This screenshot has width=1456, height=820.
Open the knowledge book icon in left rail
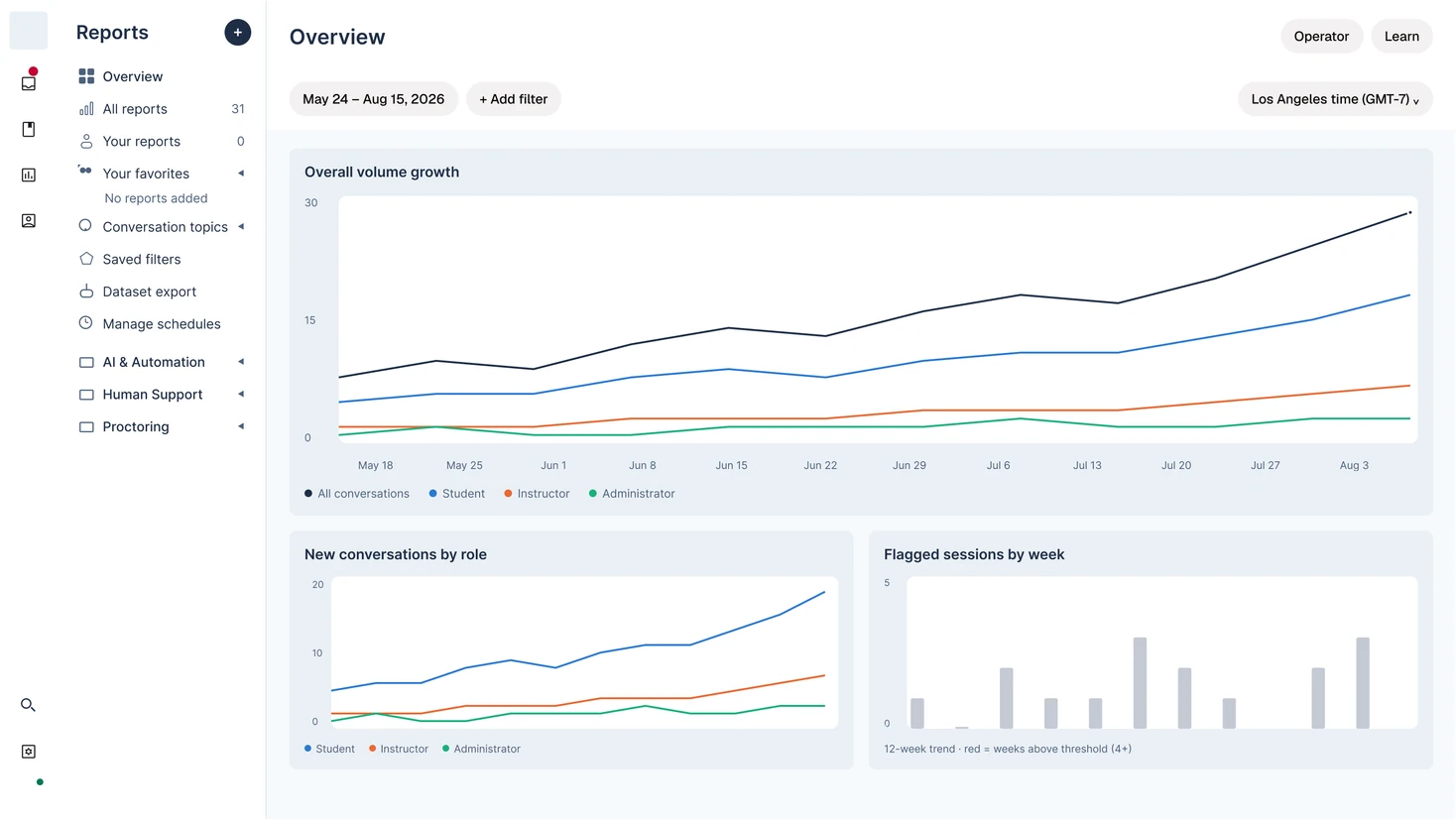[x=29, y=129]
